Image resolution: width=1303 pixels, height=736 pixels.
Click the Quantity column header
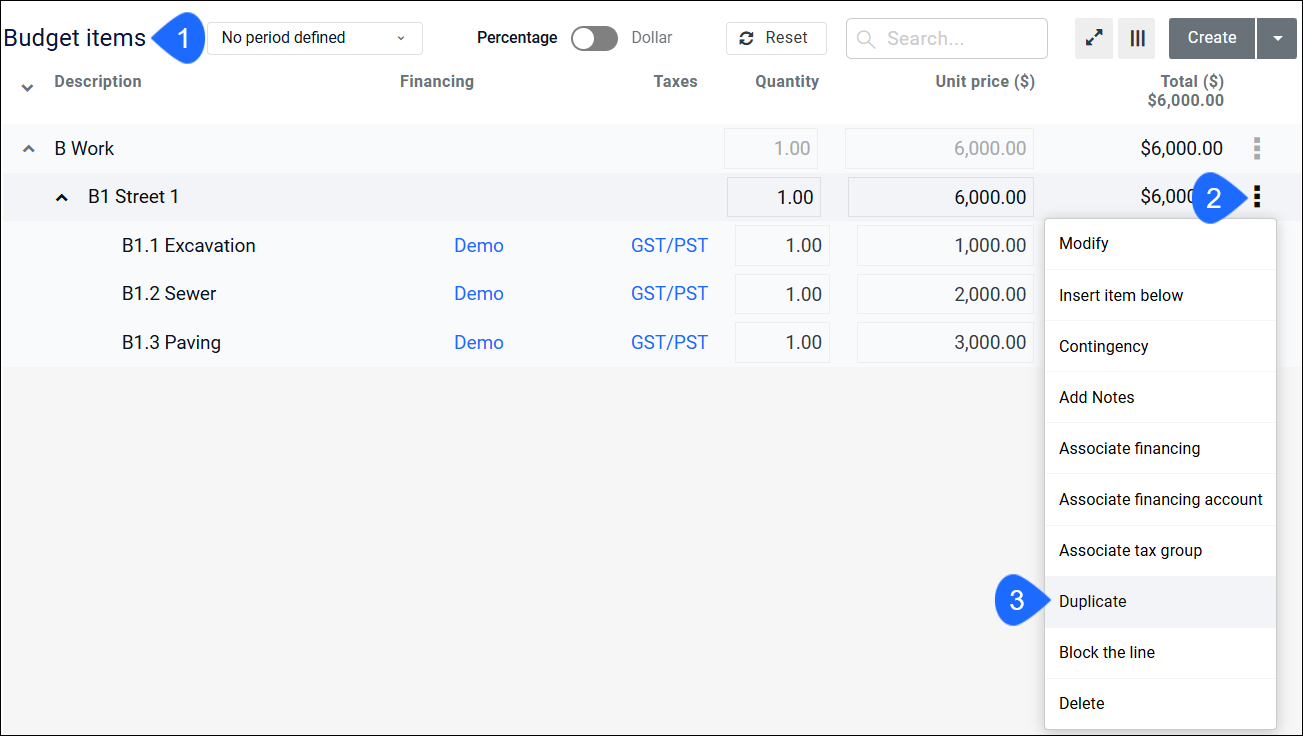pyautogui.click(x=787, y=82)
